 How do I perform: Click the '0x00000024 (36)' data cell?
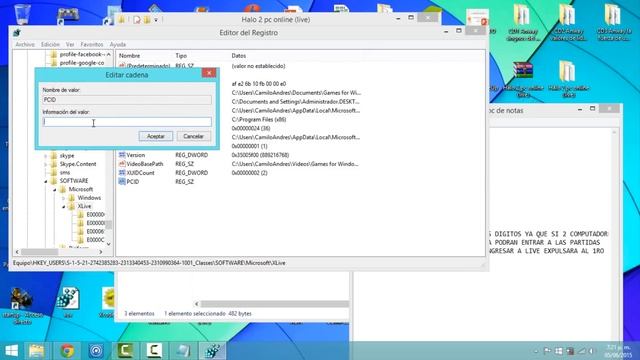tap(251, 129)
